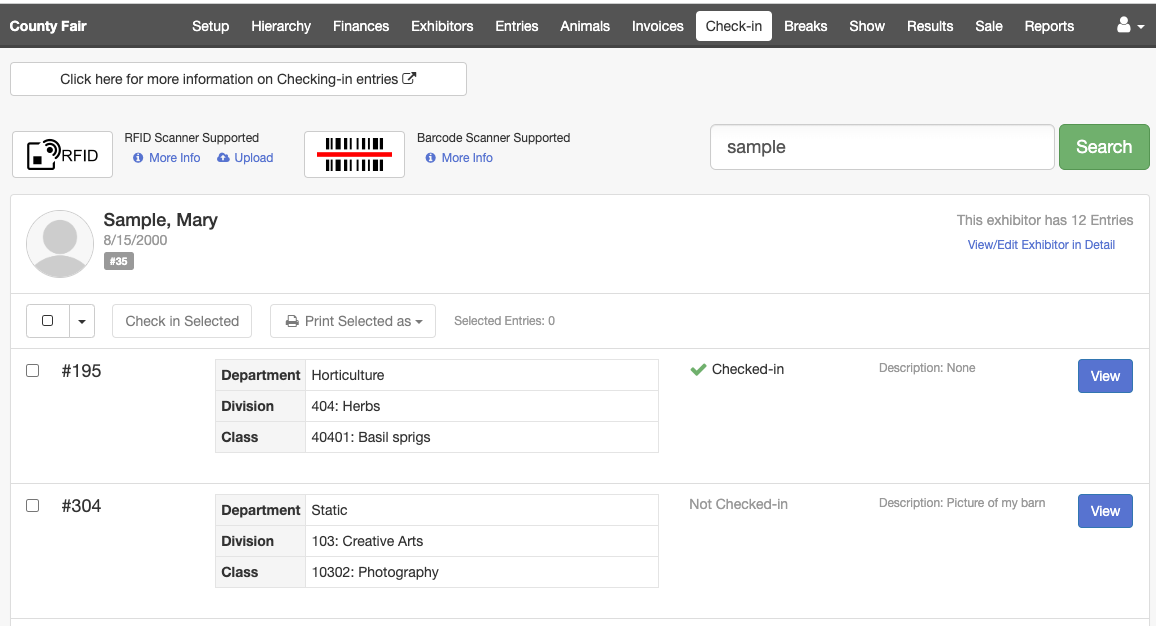Image resolution: width=1156 pixels, height=626 pixels.
Task: Click the RFID scanner icon
Action: 62,155
